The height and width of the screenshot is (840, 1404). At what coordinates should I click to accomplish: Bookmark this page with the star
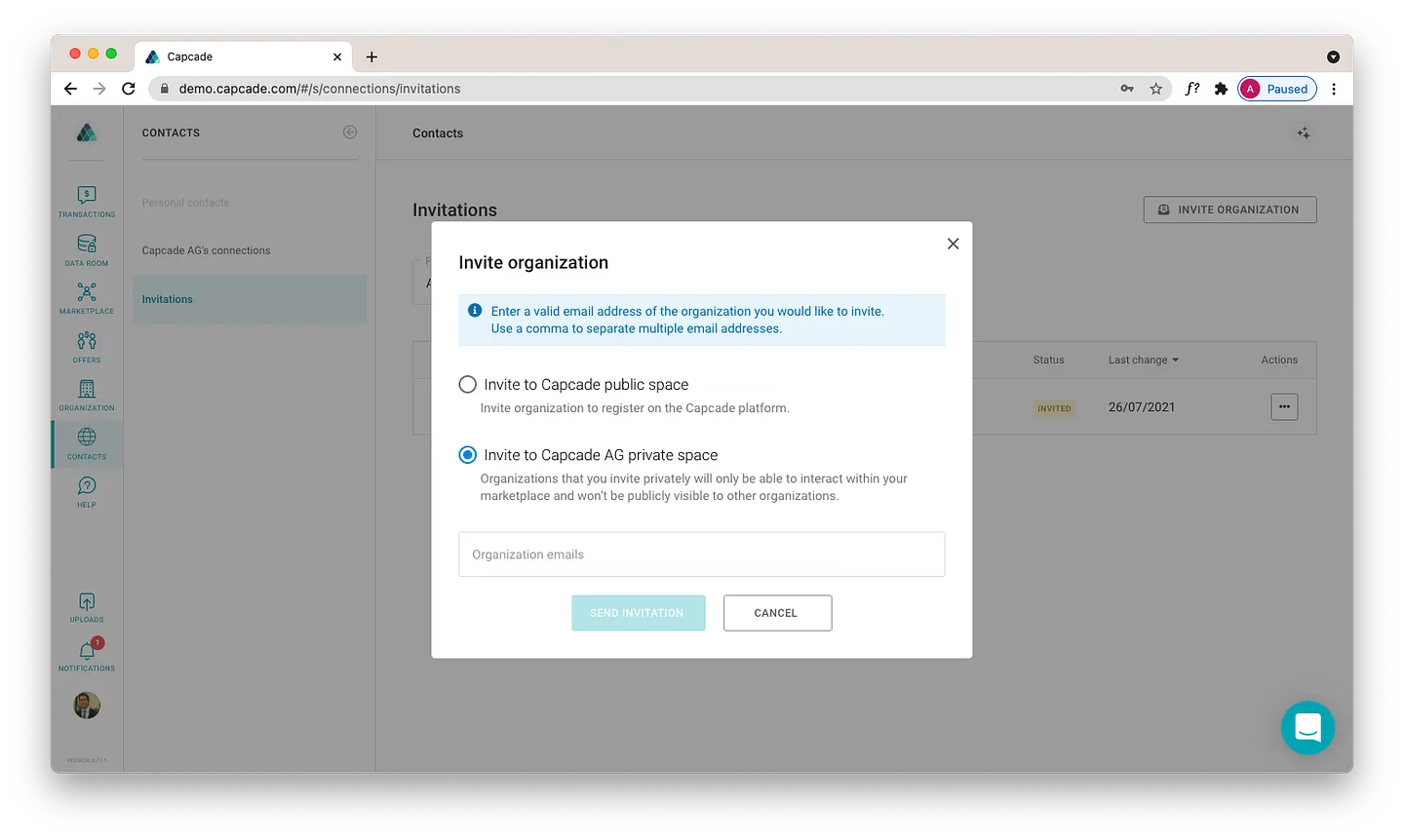click(x=1156, y=89)
